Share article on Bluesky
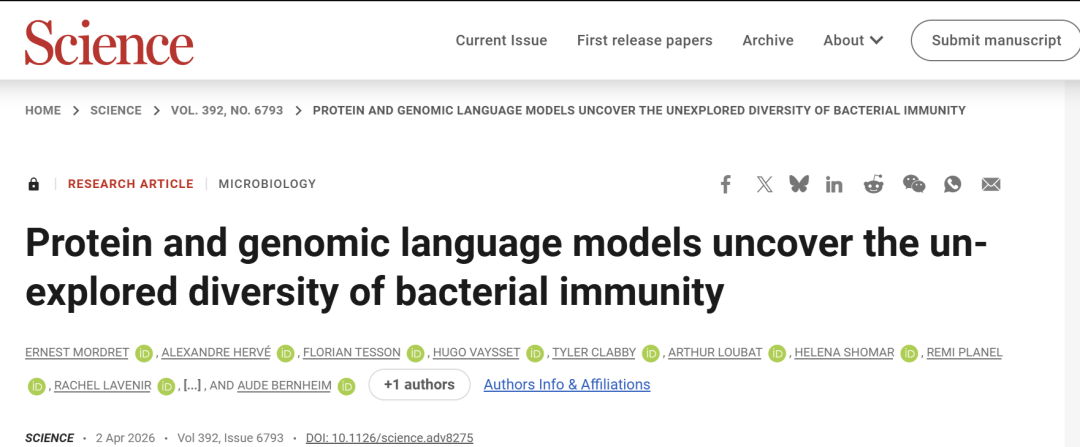This screenshot has width=1080, height=447. click(798, 184)
